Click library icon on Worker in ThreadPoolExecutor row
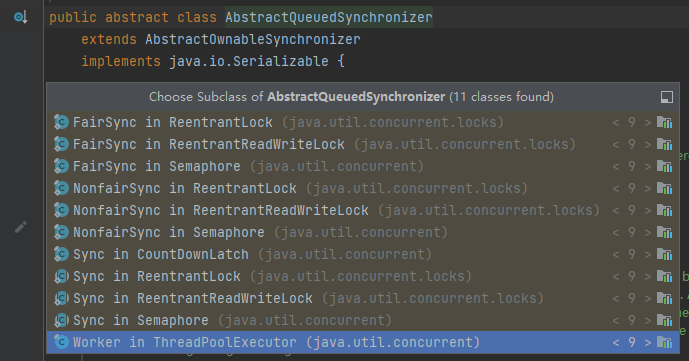Viewport: 689px width, 361px height. [664, 342]
